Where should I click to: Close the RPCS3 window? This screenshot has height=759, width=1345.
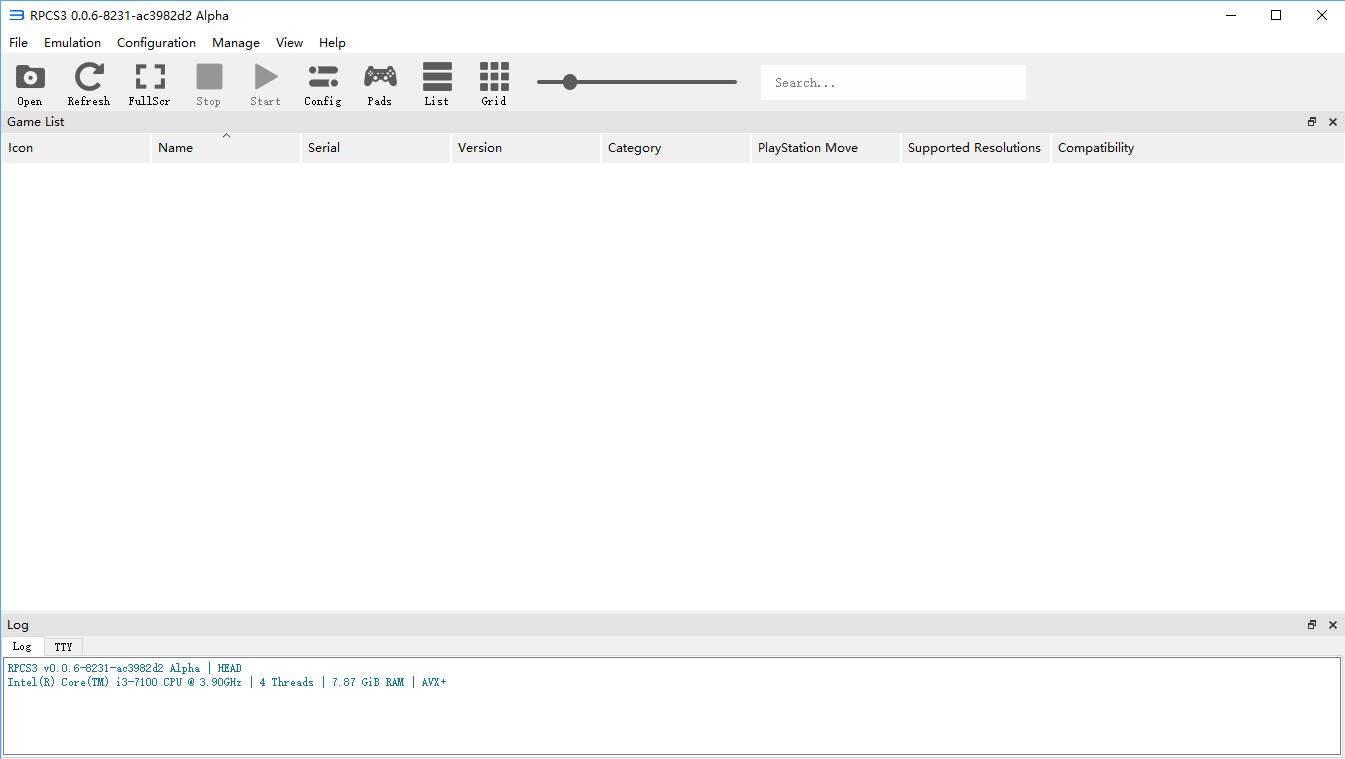(x=1322, y=15)
